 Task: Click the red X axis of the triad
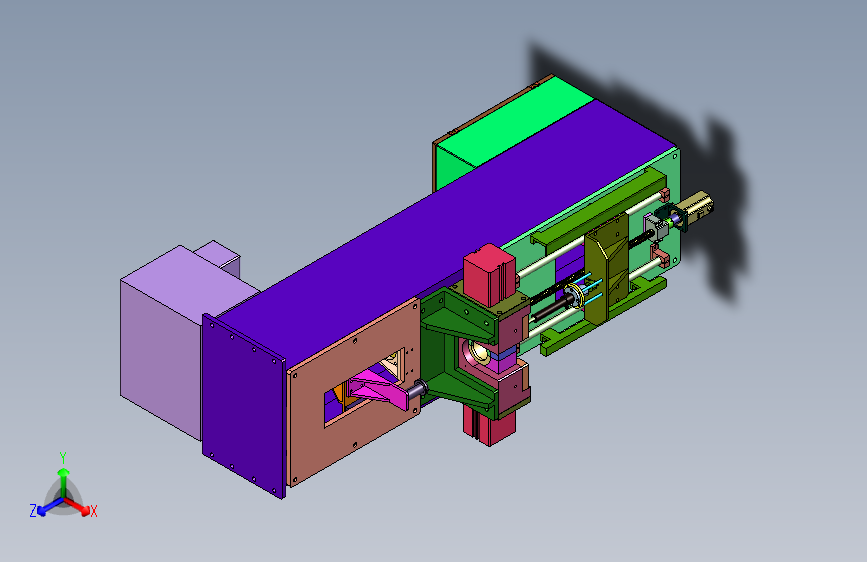[x=77, y=506]
